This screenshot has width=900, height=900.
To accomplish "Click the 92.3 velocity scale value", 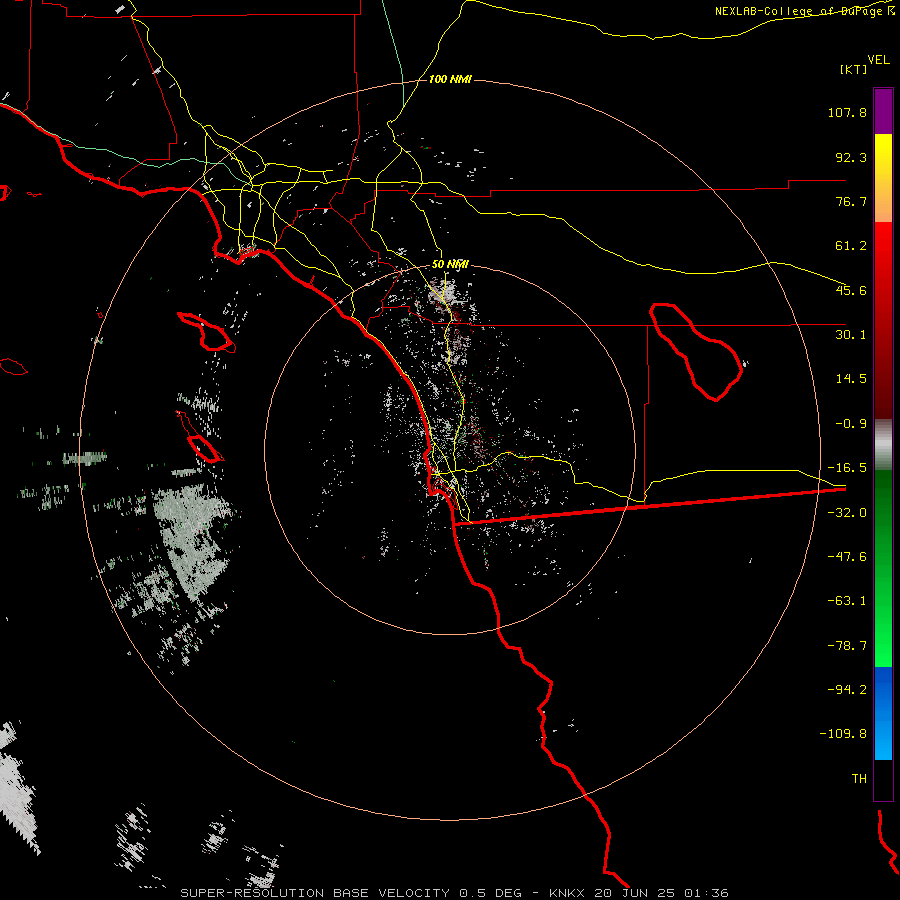I will click(851, 157).
